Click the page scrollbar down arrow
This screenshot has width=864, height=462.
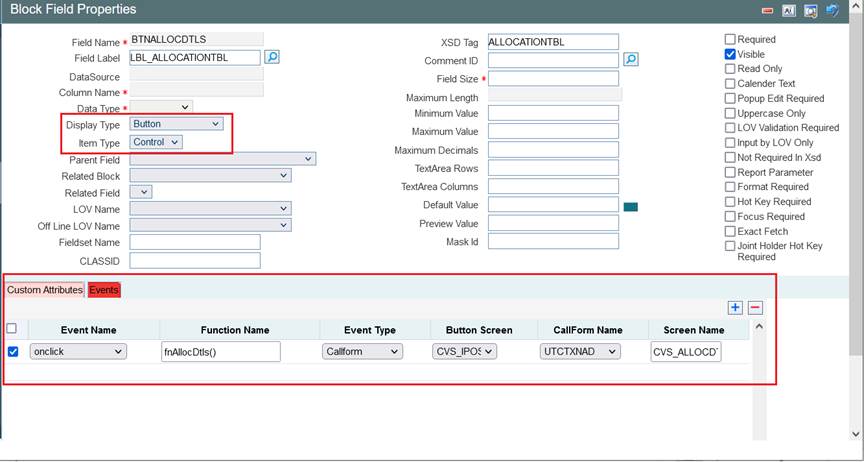[855, 434]
